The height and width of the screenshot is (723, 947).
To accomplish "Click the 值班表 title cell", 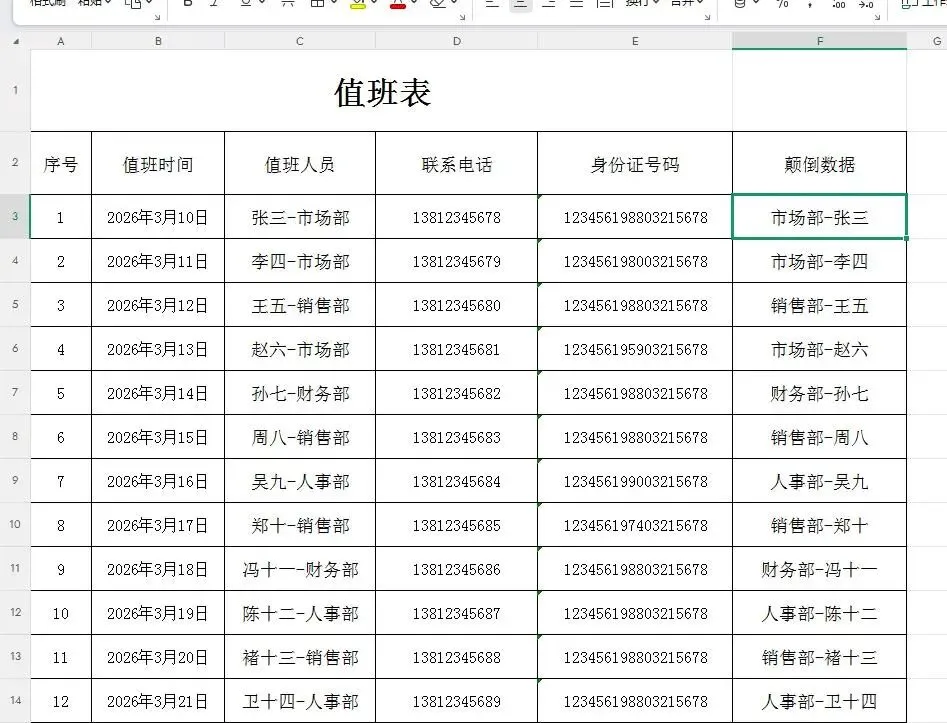I will click(381, 91).
